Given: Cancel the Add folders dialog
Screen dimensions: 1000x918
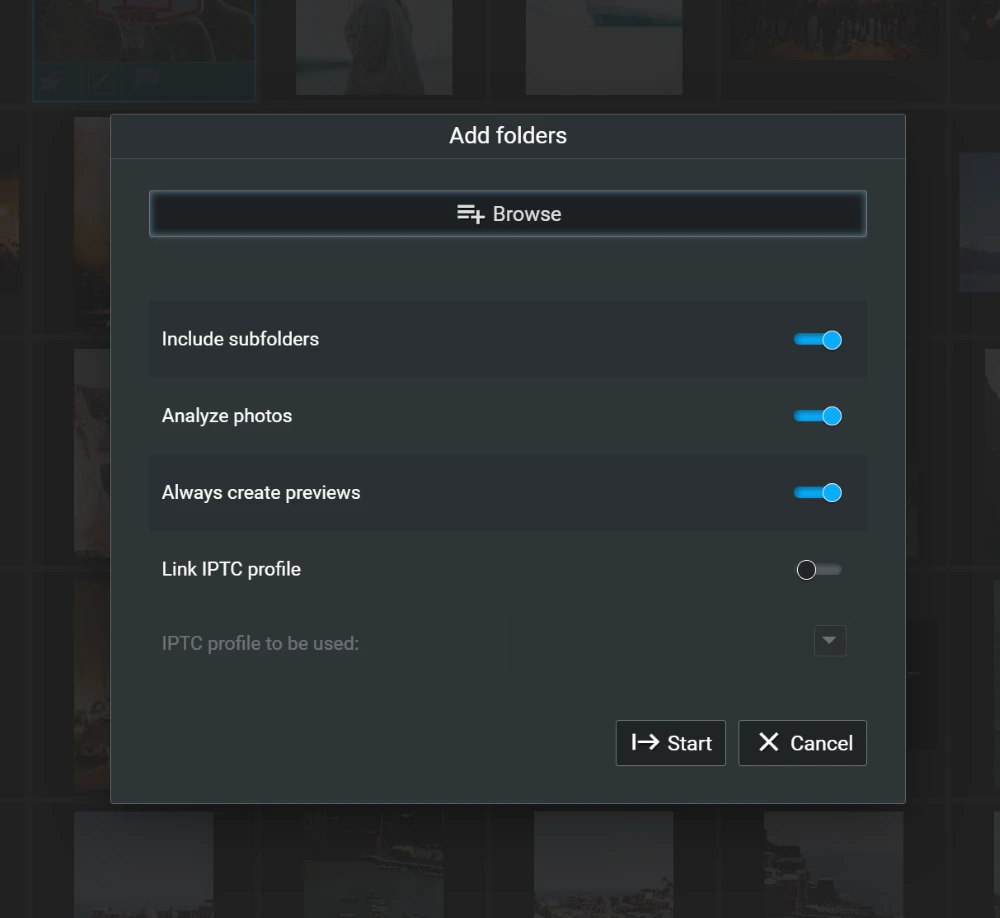Looking at the screenshot, I should point(802,742).
